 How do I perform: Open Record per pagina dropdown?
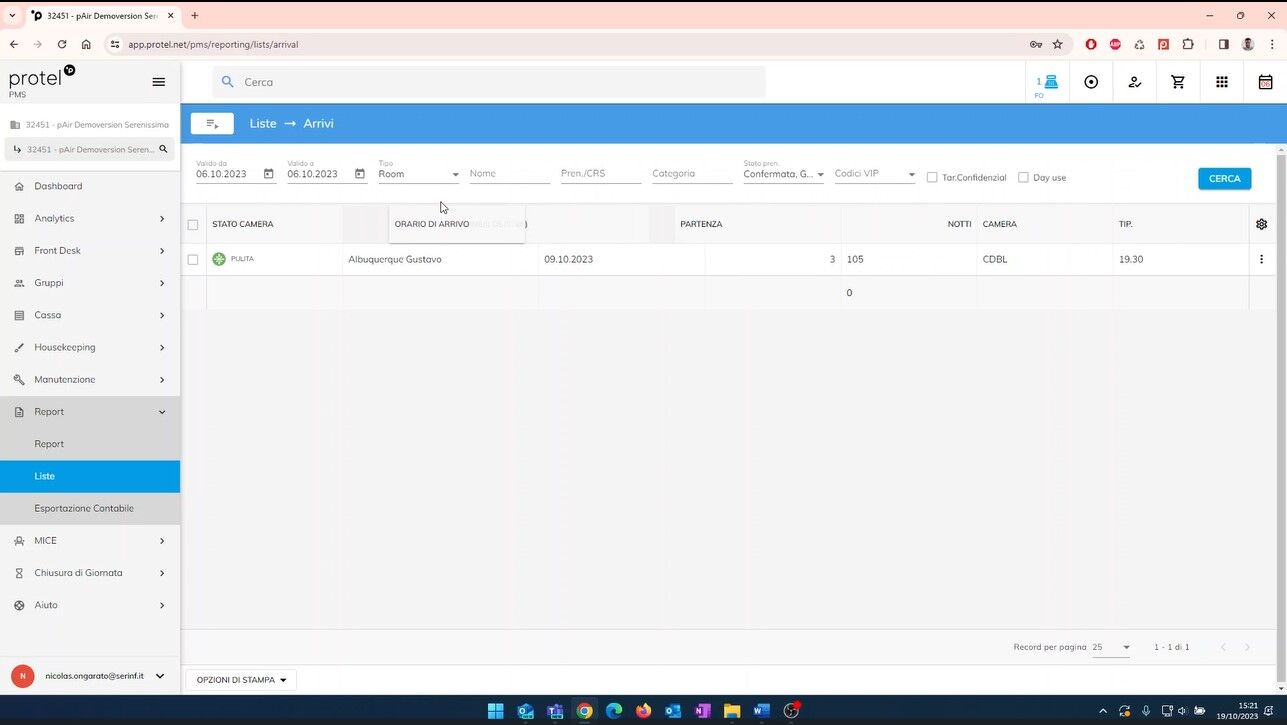(x=1111, y=647)
